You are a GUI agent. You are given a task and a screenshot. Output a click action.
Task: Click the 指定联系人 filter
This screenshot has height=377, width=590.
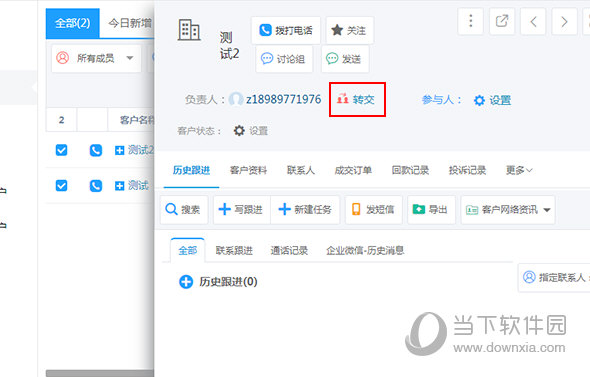pos(555,277)
